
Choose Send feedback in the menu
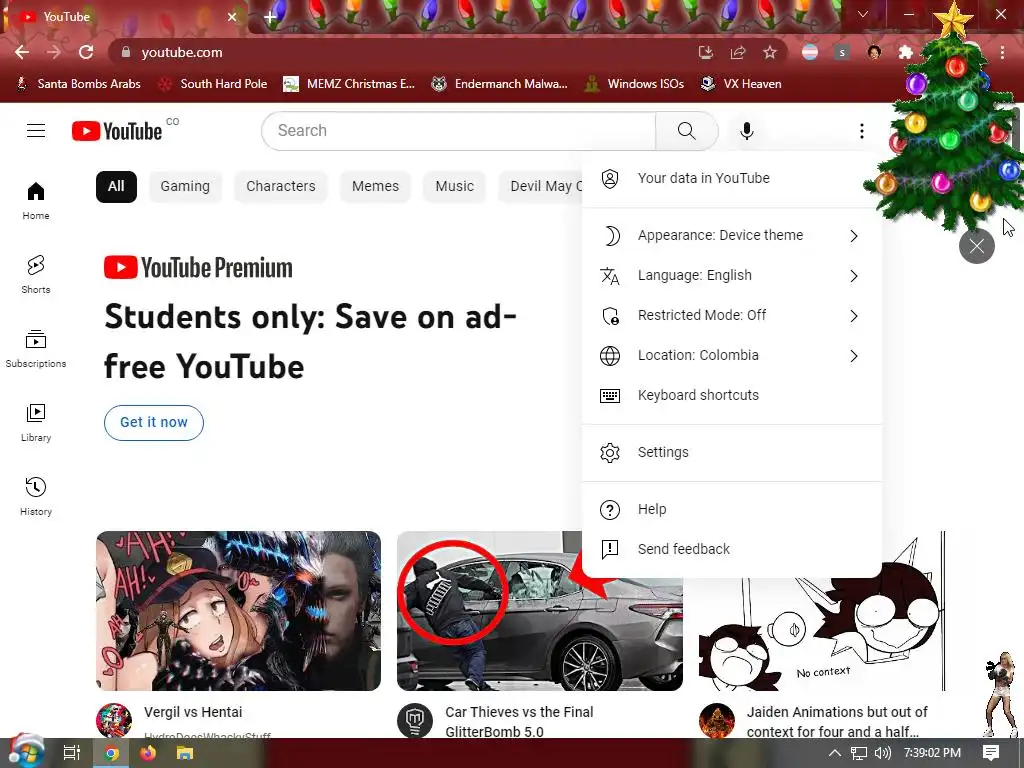click(731, 549)
